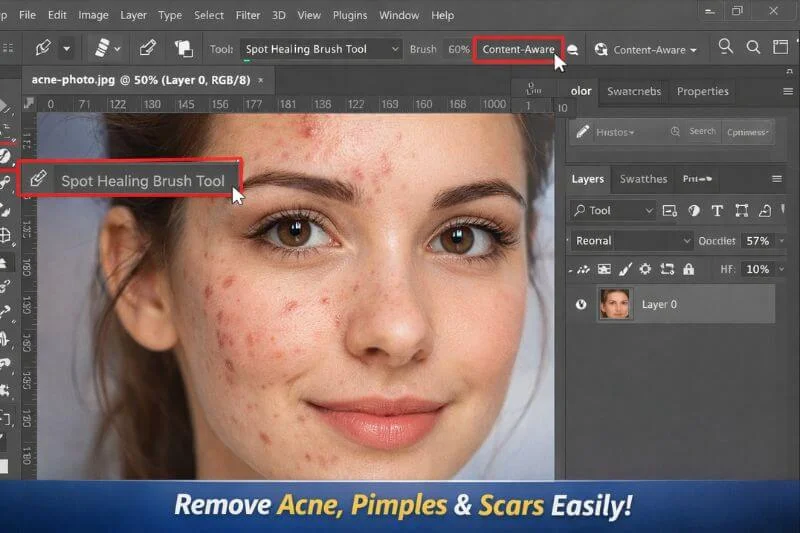This screenshot has height=533, width=800.
Task: Select the Layer 0 thumbnail
Action: pos(615,304)
